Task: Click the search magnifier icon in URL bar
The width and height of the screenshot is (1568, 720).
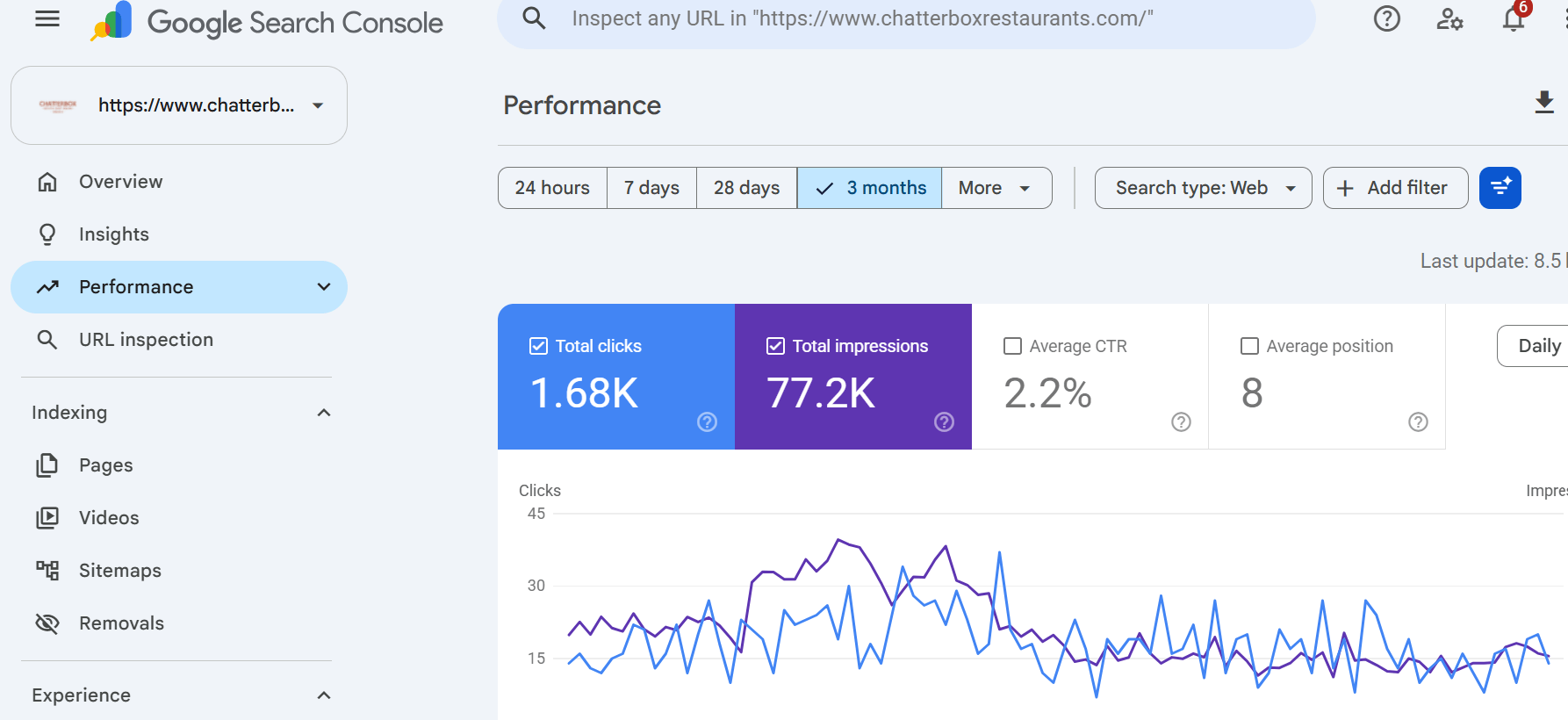Action: point(534,18)
